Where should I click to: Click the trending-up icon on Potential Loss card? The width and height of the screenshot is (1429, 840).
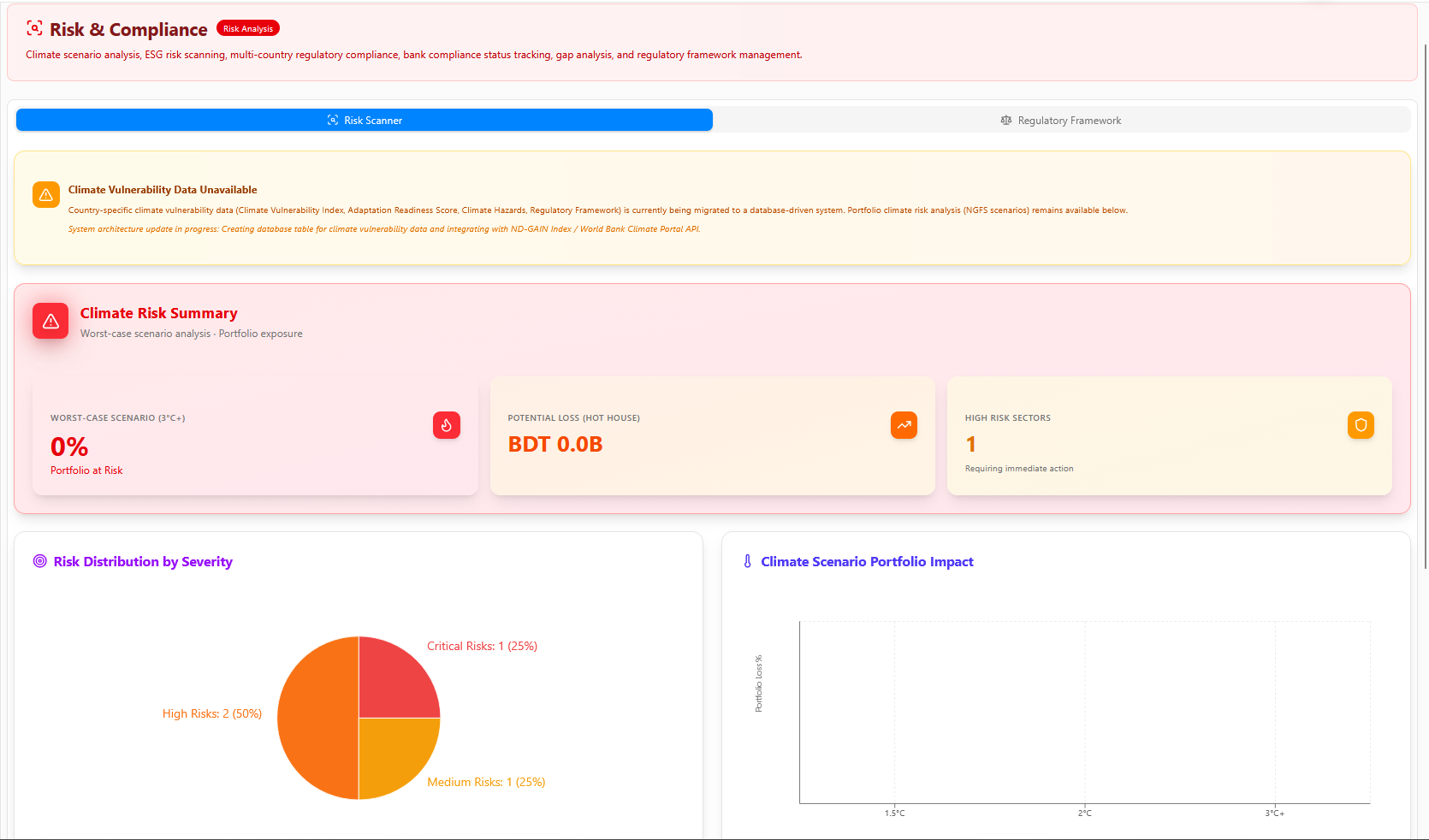(x=904, y=425)
